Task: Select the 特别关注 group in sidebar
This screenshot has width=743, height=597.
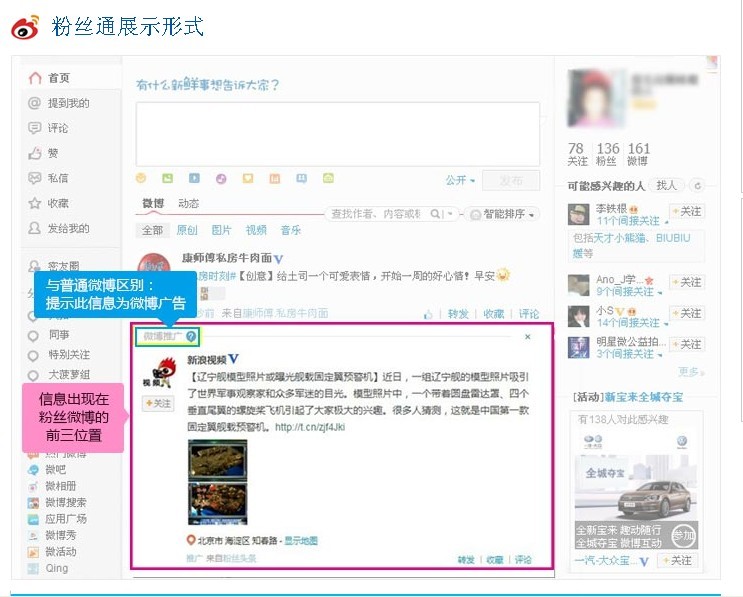Action: [x=68, y=354]
